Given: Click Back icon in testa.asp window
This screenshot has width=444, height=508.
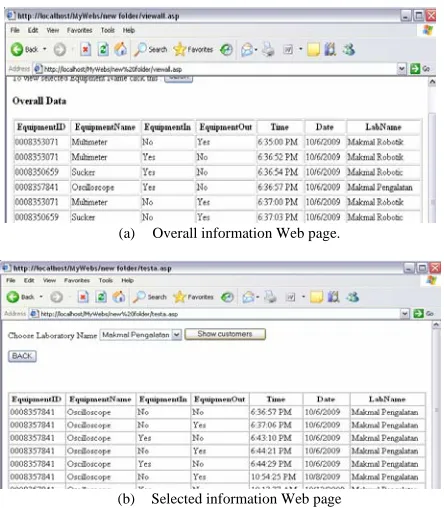Looking at the screenshot, I should [13, 297].
